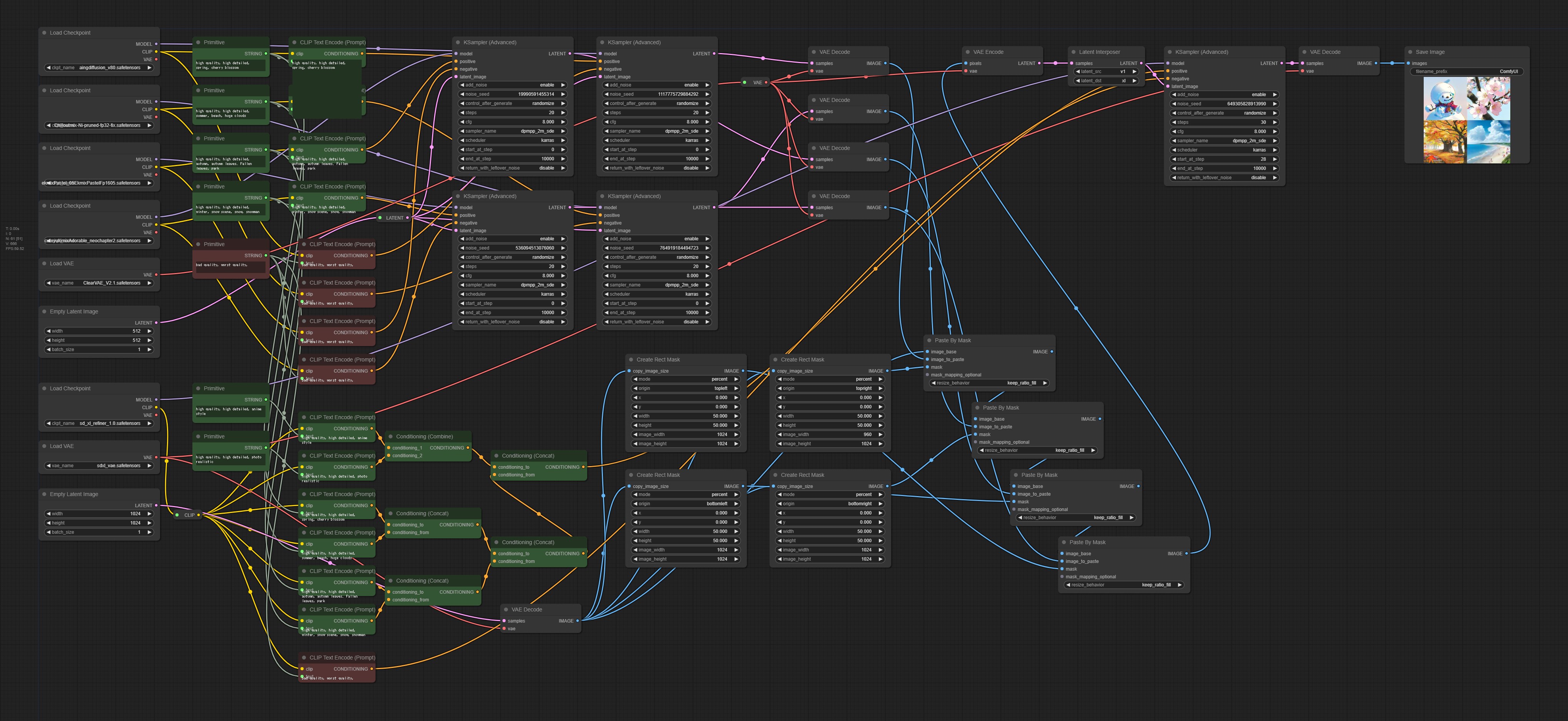The image size is (1568, 721).
Task: Click the images input slot on Save Image
Action: pos(1409,63)
